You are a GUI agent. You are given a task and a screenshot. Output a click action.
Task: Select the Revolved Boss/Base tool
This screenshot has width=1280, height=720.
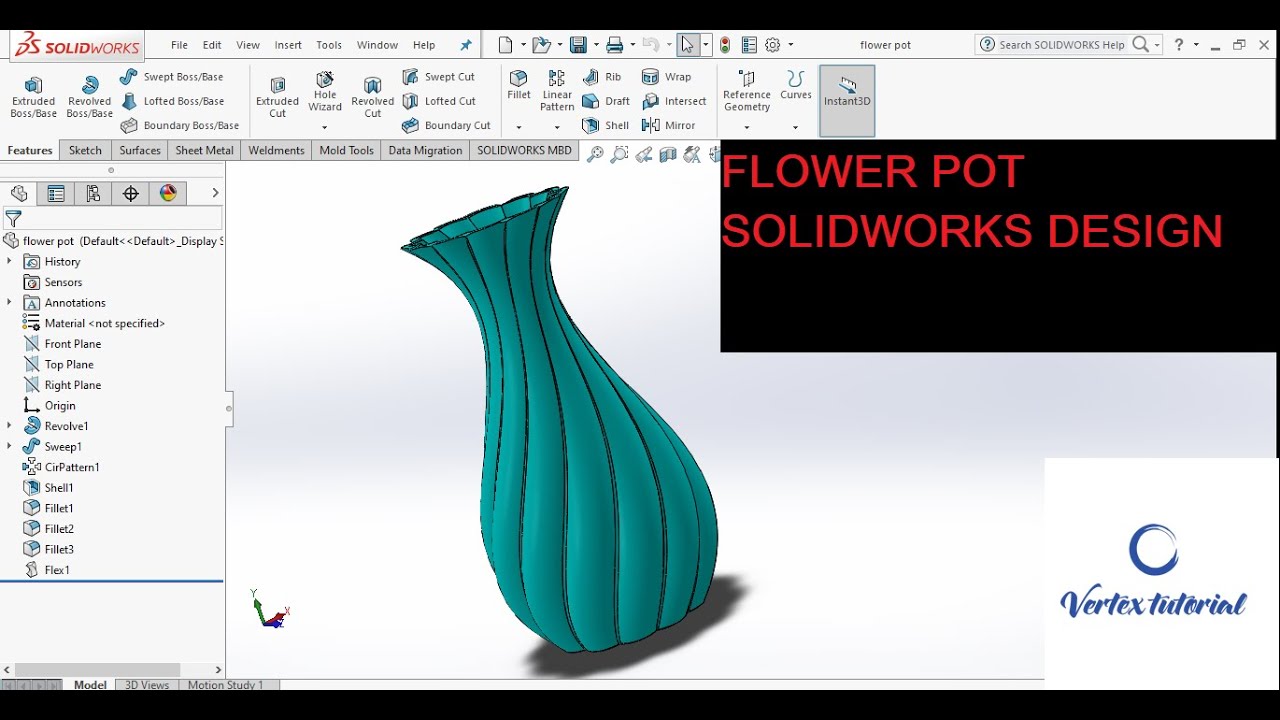(x=89, y=97)
